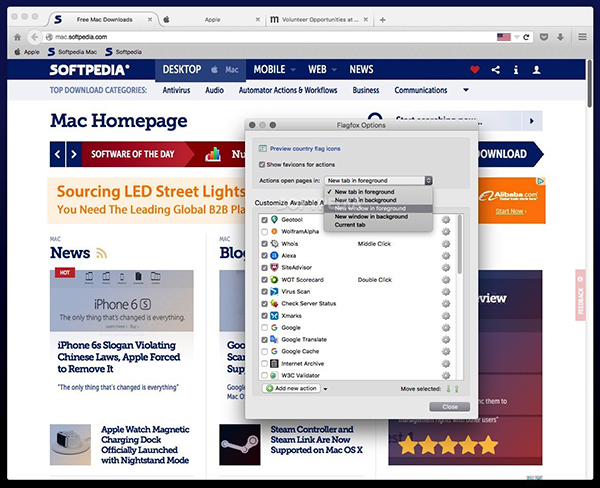Click the info icon in Softpedia header
Screen dimensions: 600x488
pyautogui.click(x=516, y=70)
